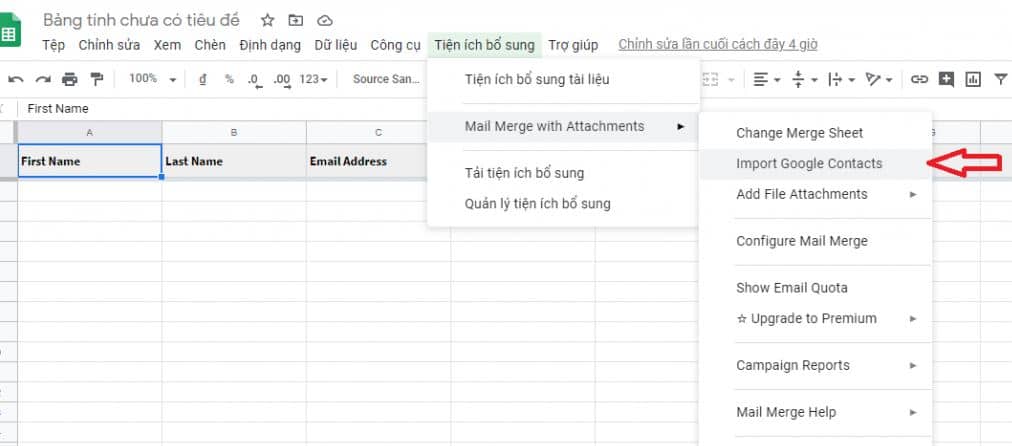Decrease decimal places icon
1012x446 pixels.
coord(254,80)
